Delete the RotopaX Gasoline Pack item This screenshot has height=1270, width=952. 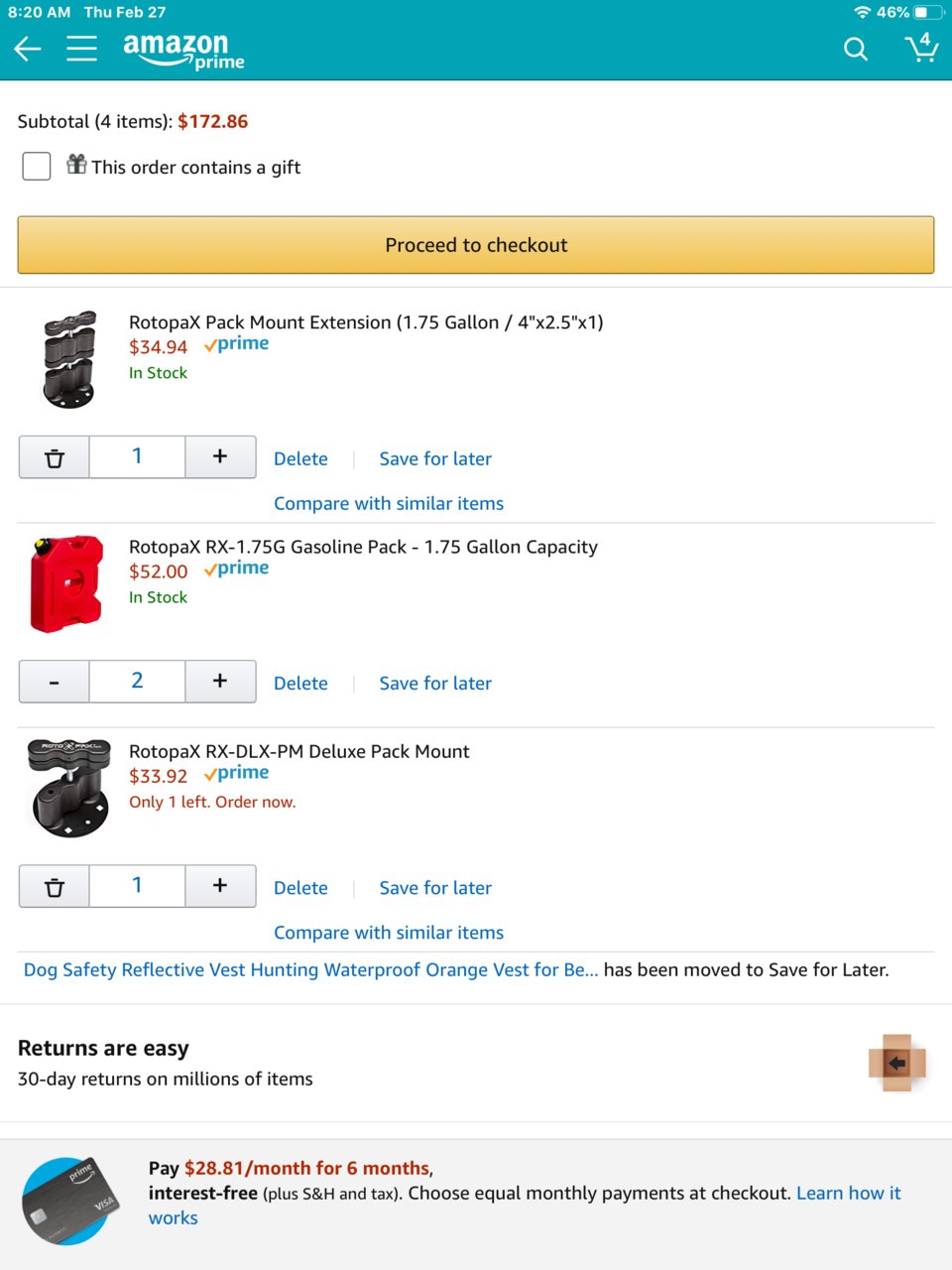(300, 683)
